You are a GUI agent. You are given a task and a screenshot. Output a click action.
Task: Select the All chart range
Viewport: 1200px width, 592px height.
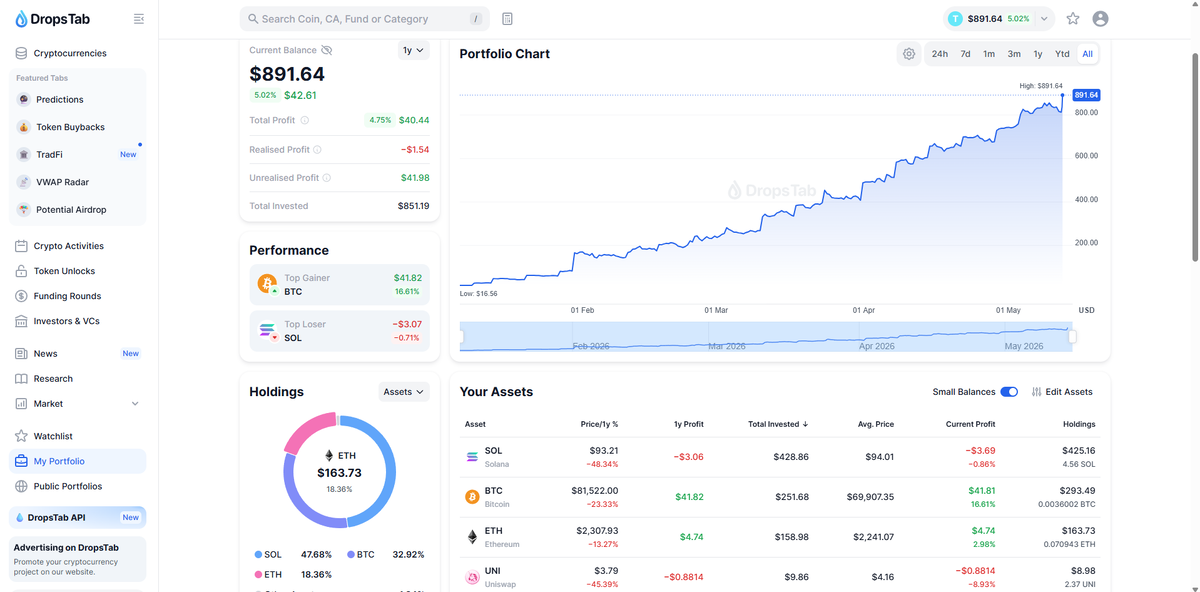pos(1087,54)
